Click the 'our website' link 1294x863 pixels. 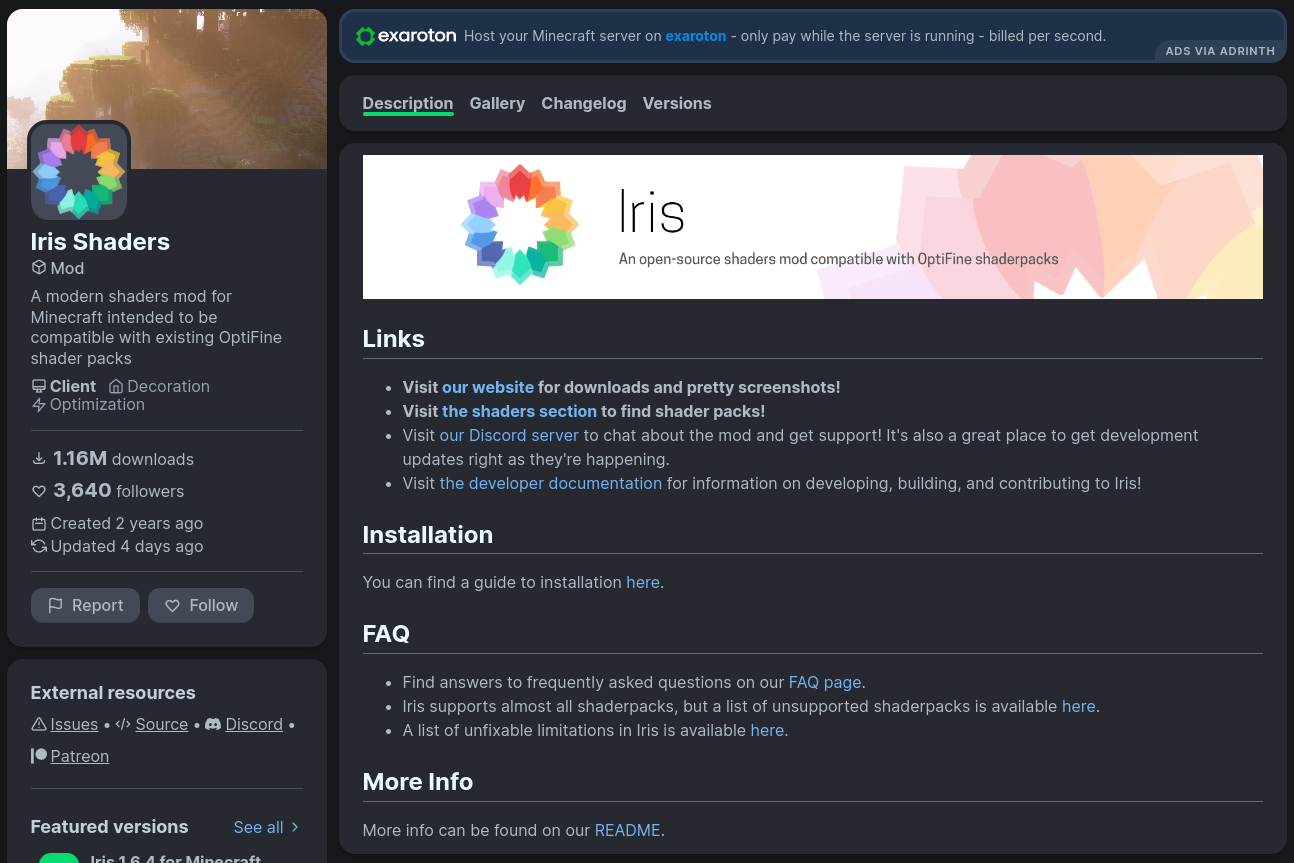pos(488,387)
